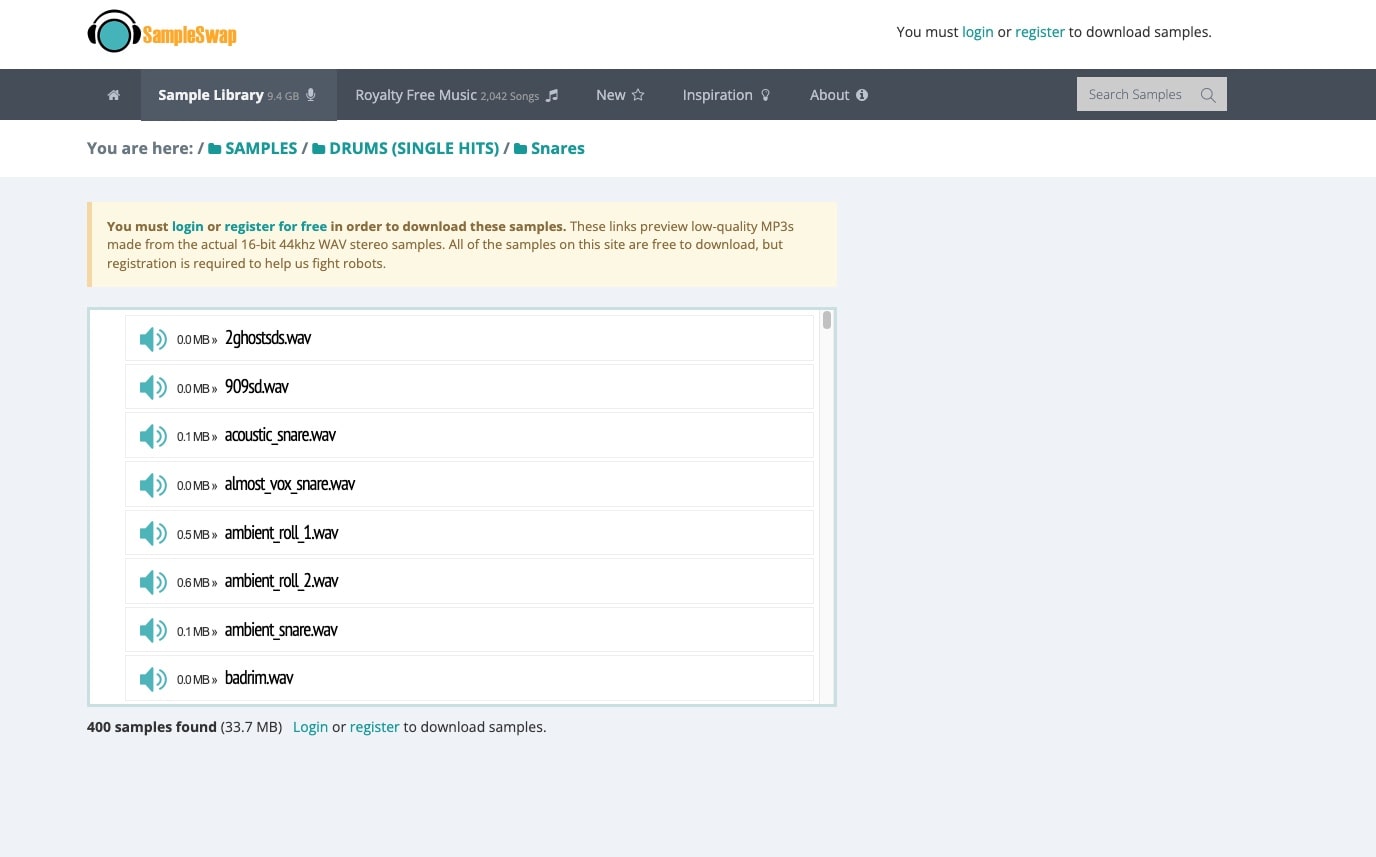Click the home icon in navigation bar
This screenshot has width=1376, height=857.
click(x=114, y=95)
